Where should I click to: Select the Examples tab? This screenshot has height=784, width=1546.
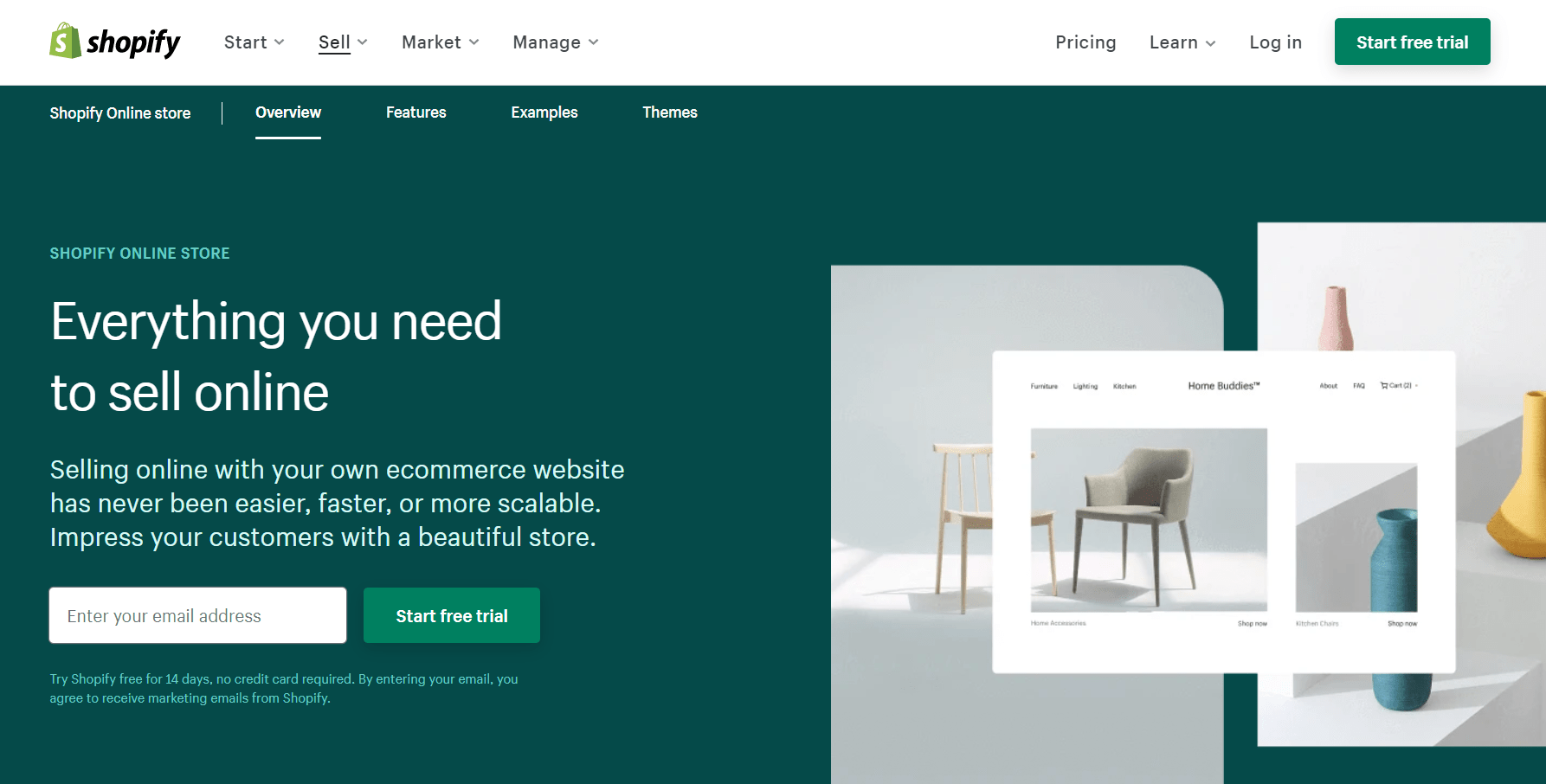point(544,112)
